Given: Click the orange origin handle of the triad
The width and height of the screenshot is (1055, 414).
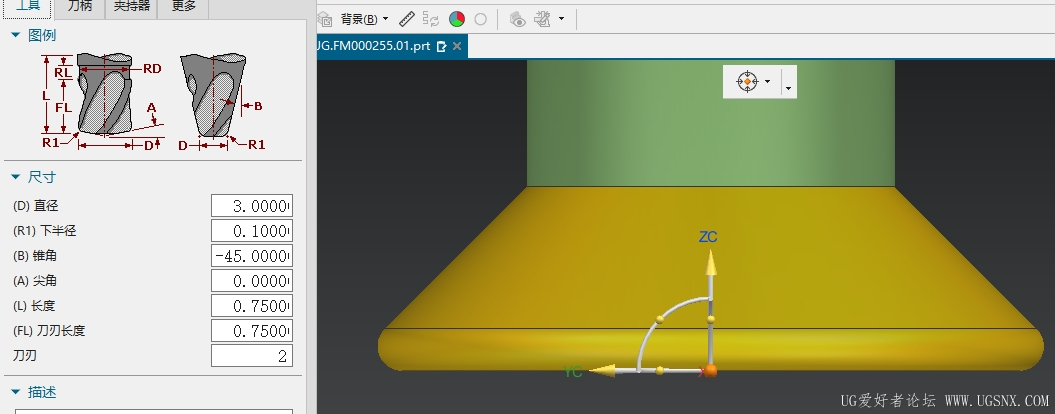Looking at the screenshot, I should (x=711, y=370).
